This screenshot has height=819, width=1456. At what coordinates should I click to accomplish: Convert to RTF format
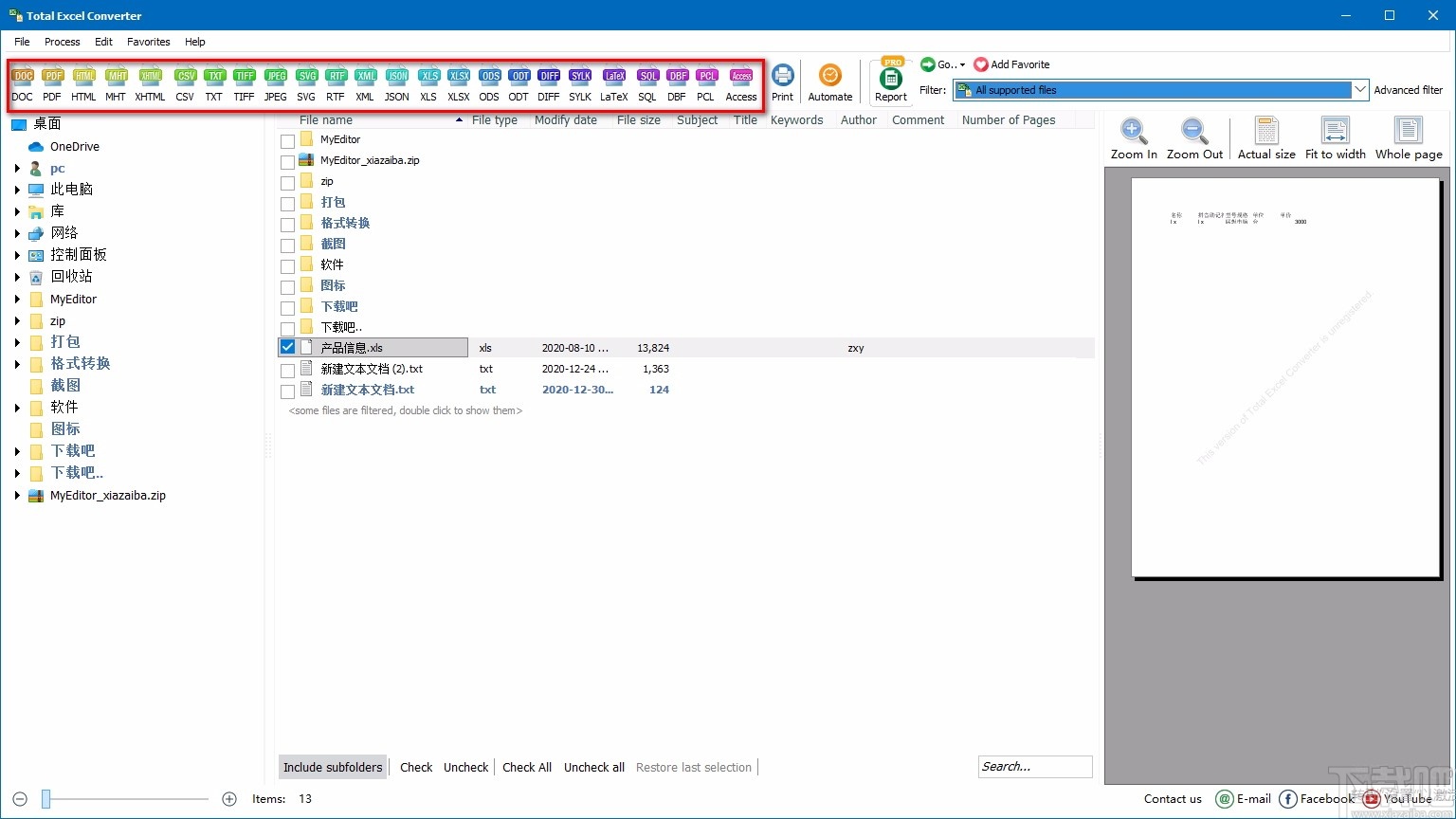pyautogui.click(x=336, y=83)
